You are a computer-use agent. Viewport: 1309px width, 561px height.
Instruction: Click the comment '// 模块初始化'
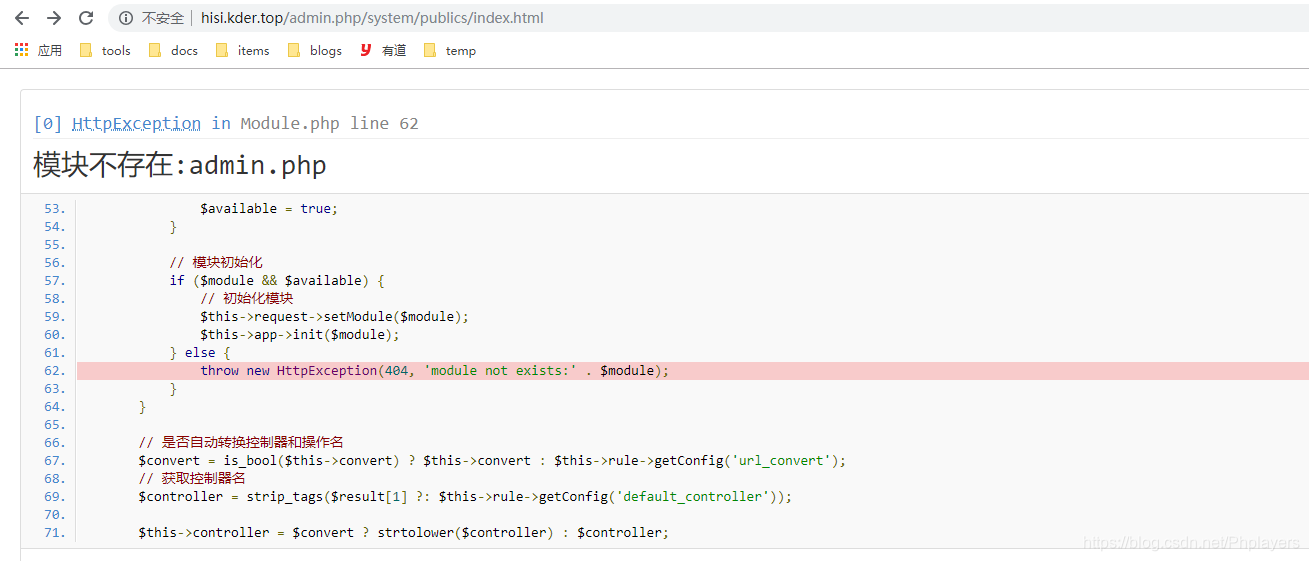pos(216,262)
